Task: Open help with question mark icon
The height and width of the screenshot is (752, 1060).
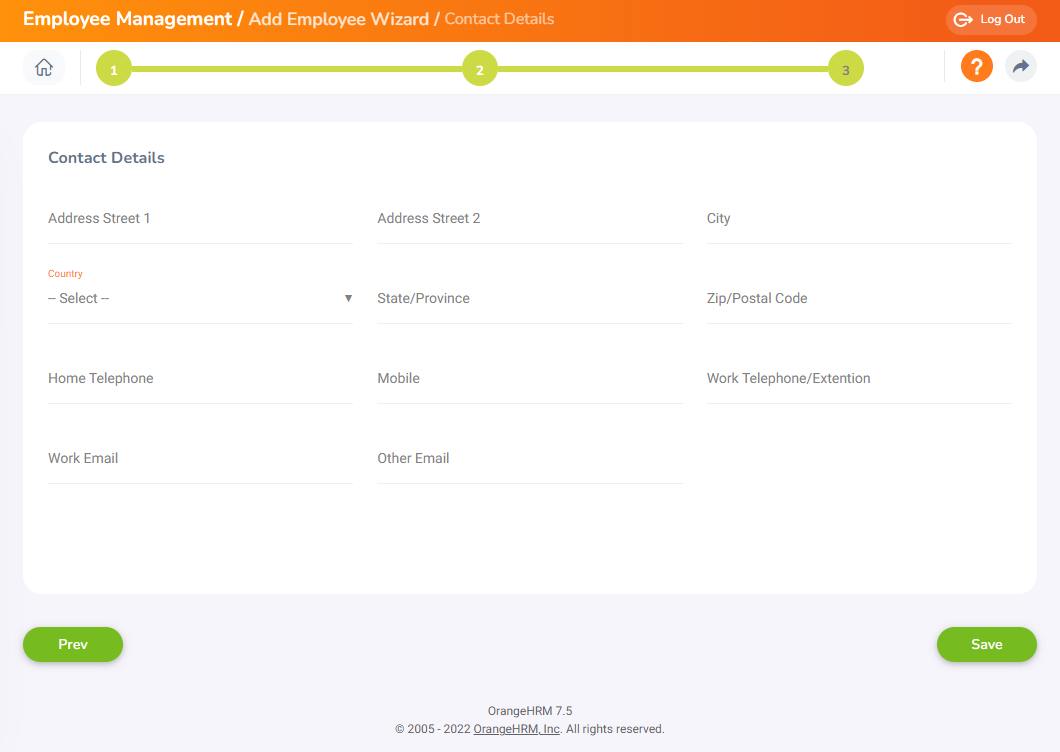Action: coord(976,67)
